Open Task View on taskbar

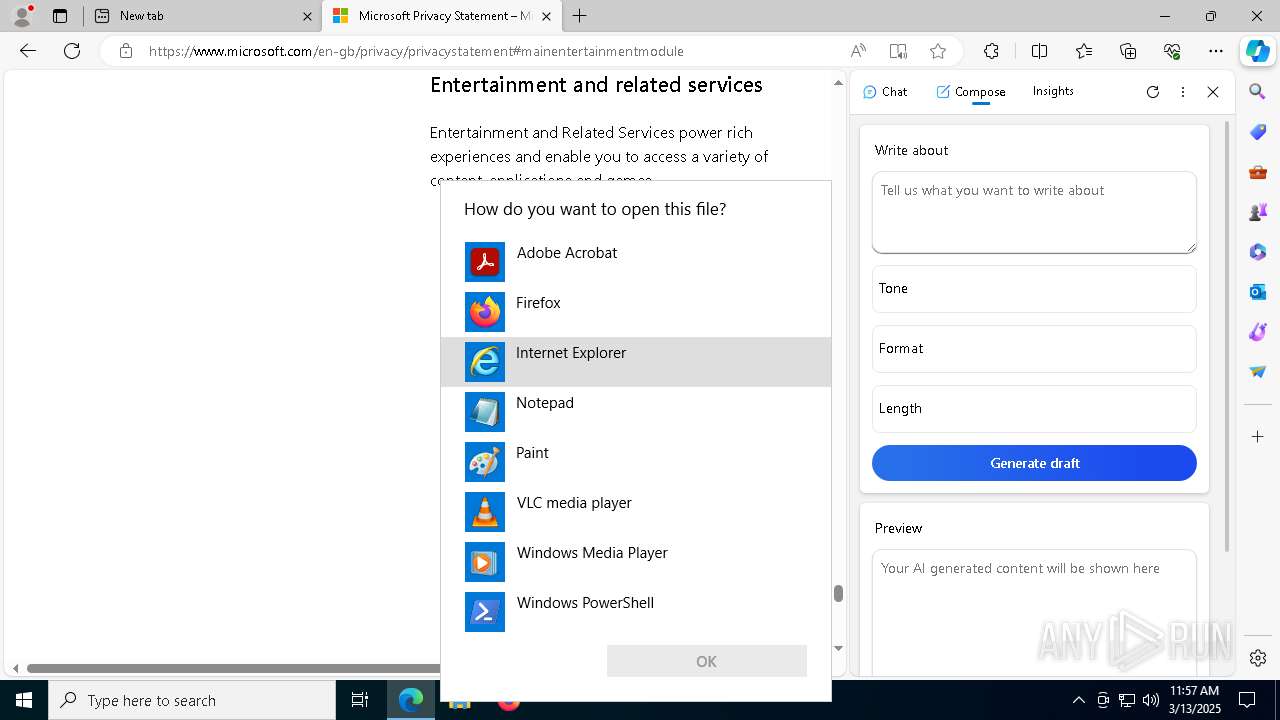[360, 700]
